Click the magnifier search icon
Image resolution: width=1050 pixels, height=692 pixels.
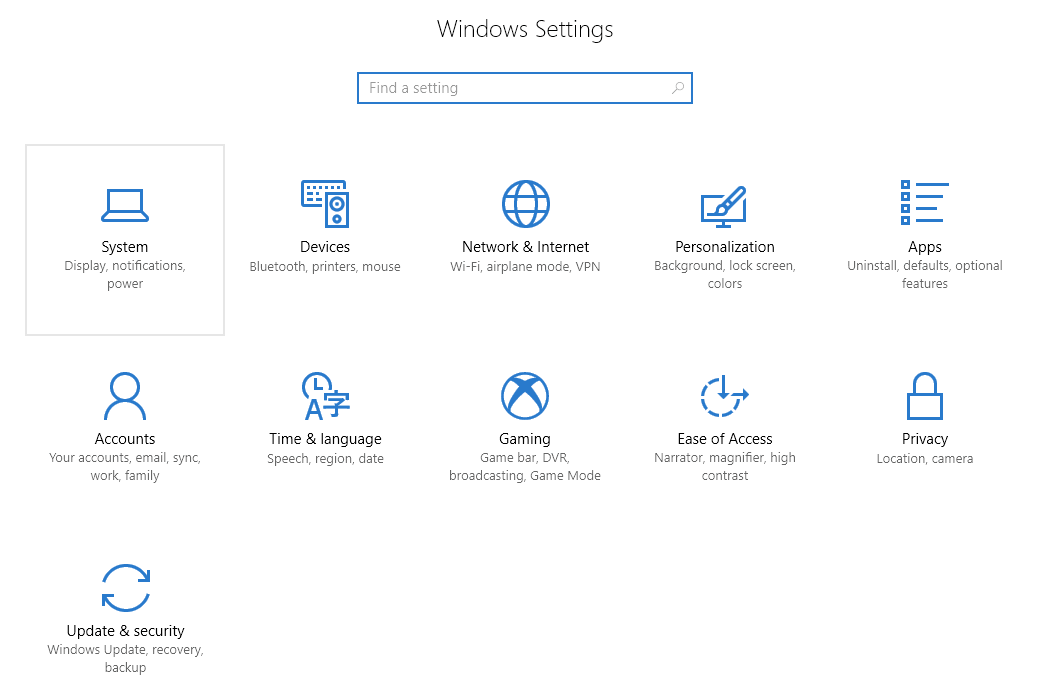point(678,88)
